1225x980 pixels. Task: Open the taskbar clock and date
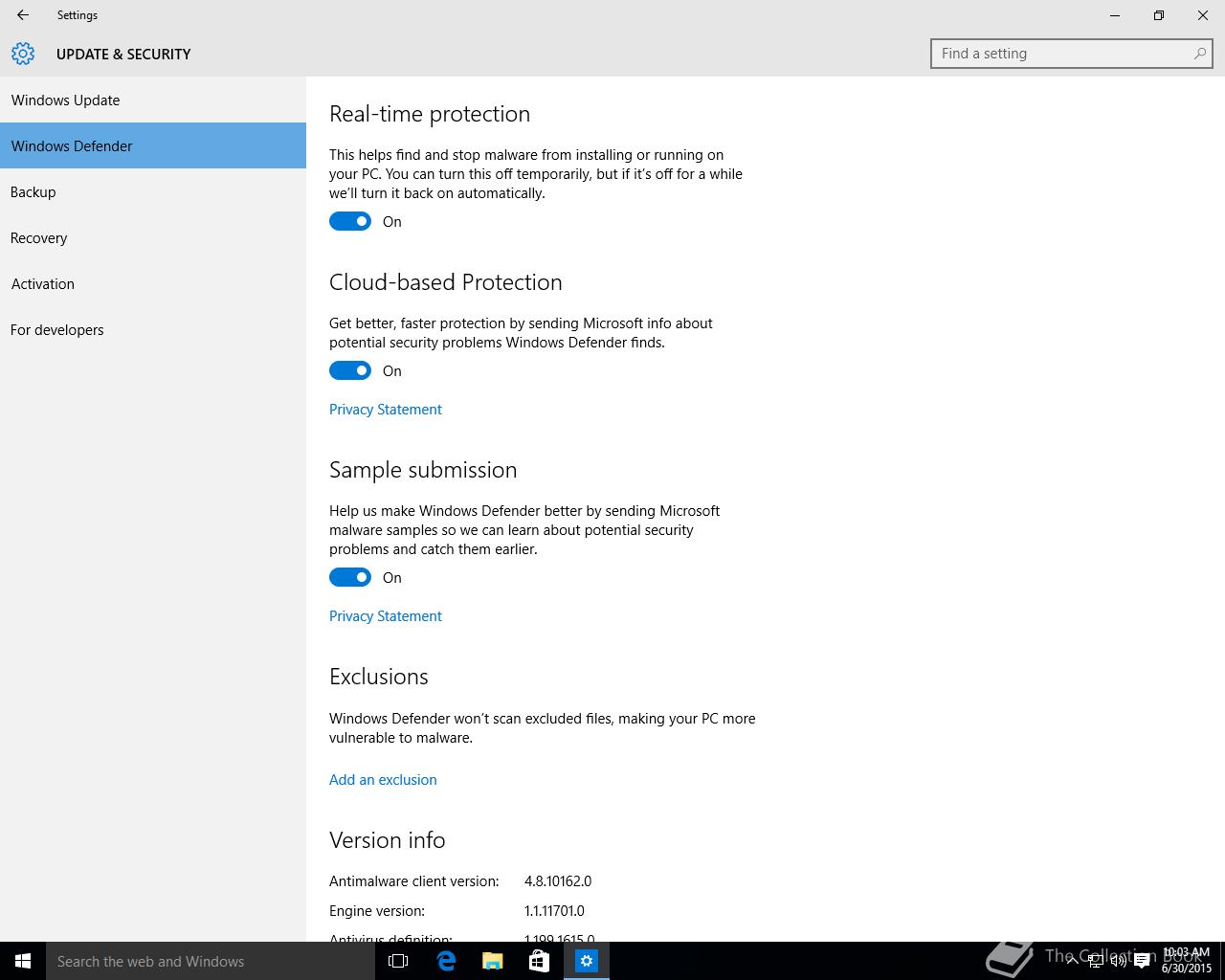point(1187,961)
